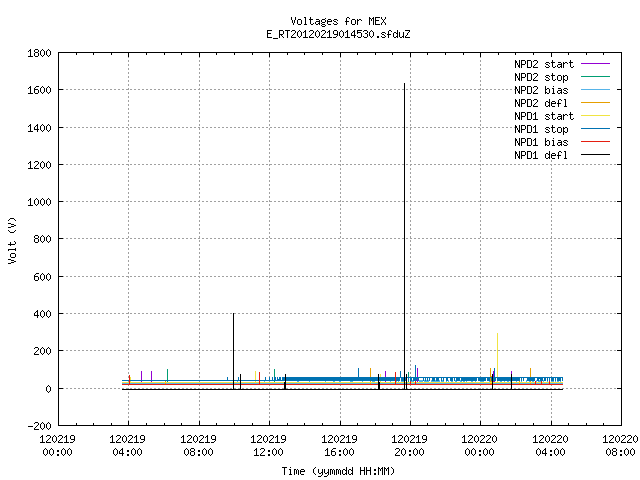Click the light blue NPD2 bias legend line
This screenshot has height=480, width=640.
[596, 89]
